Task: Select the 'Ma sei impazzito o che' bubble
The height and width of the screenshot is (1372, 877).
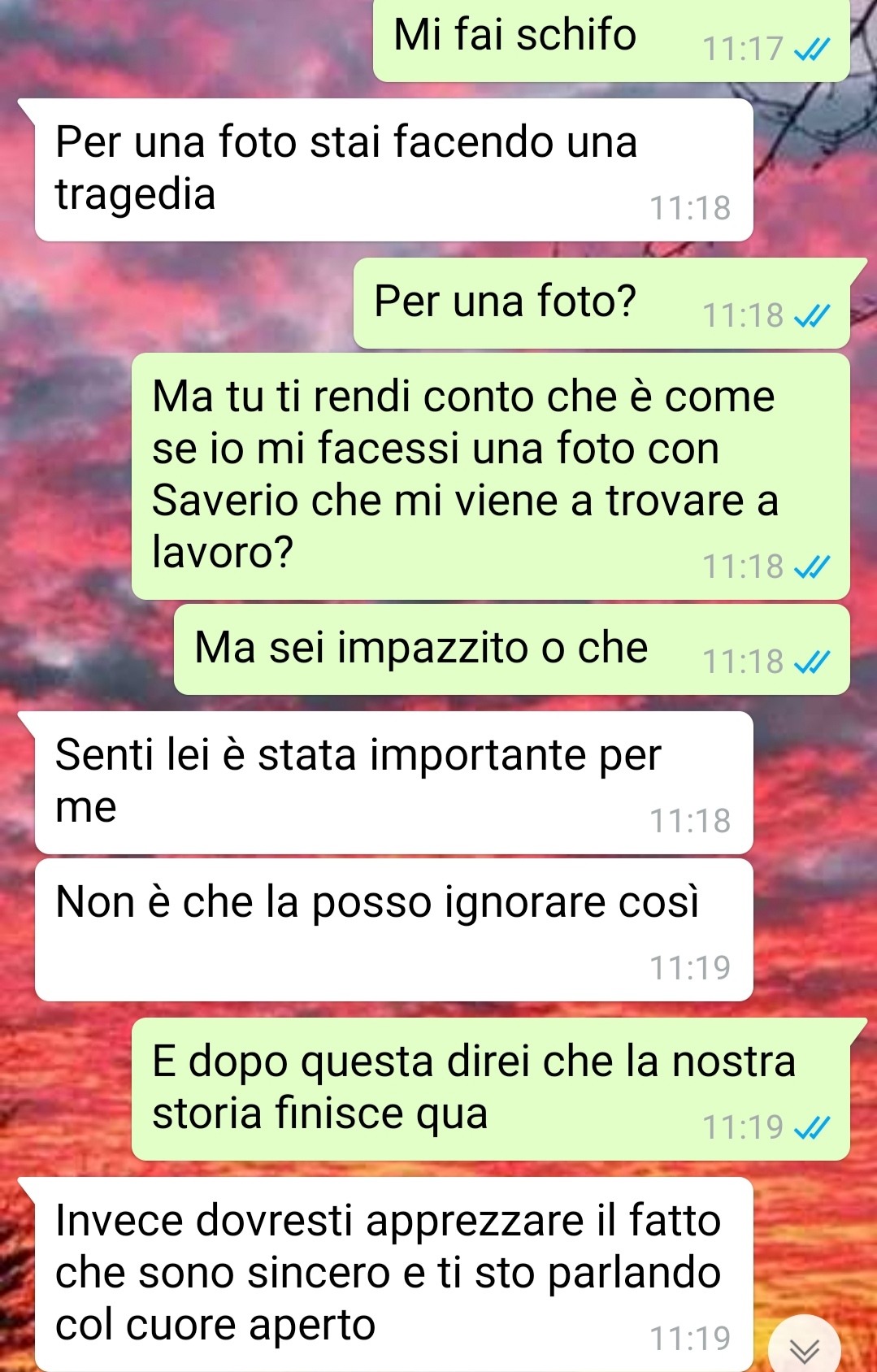Action: (512, 649)
